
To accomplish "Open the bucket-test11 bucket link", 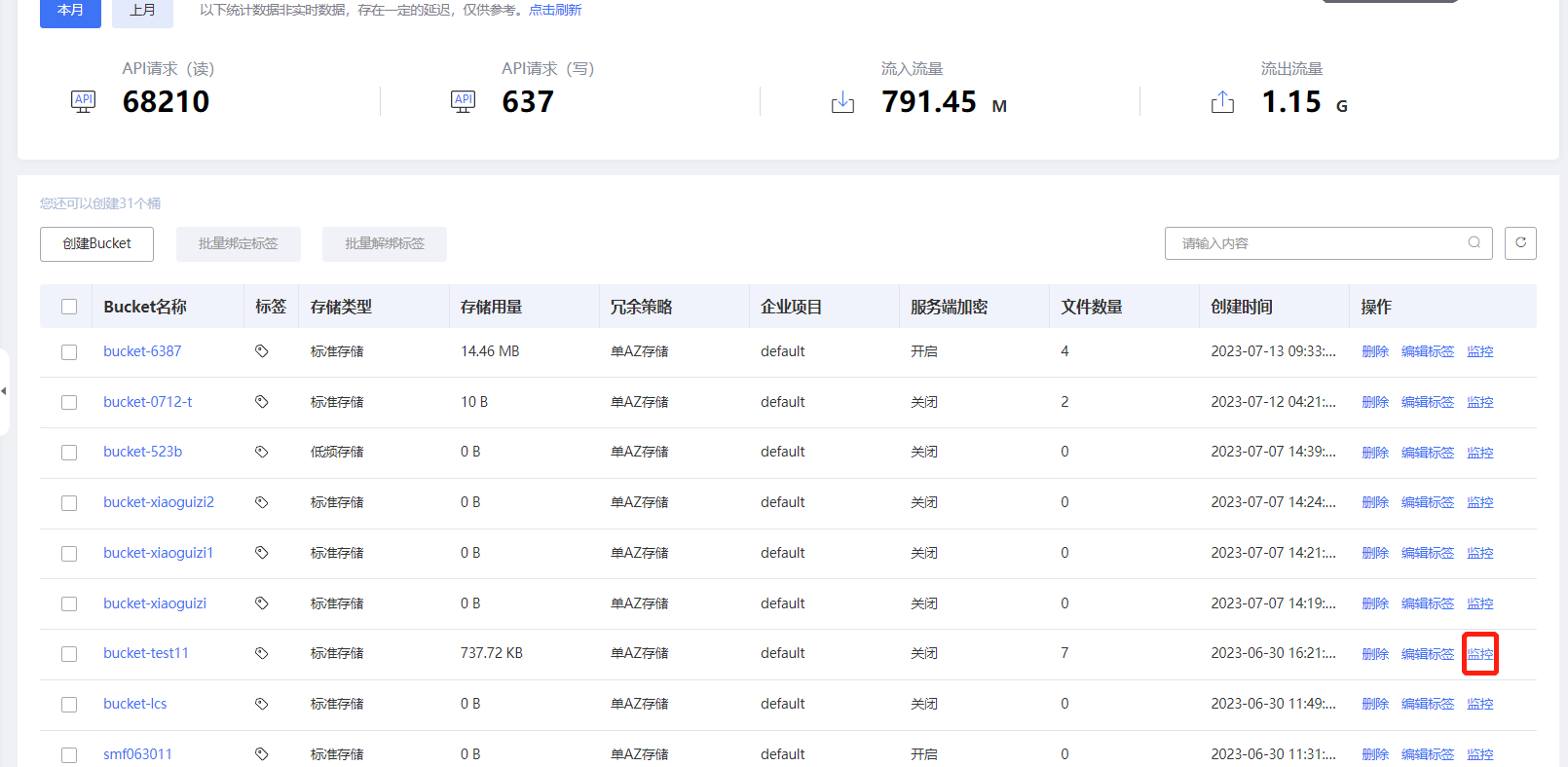I will pyautogui.click(x=146, y=653).
